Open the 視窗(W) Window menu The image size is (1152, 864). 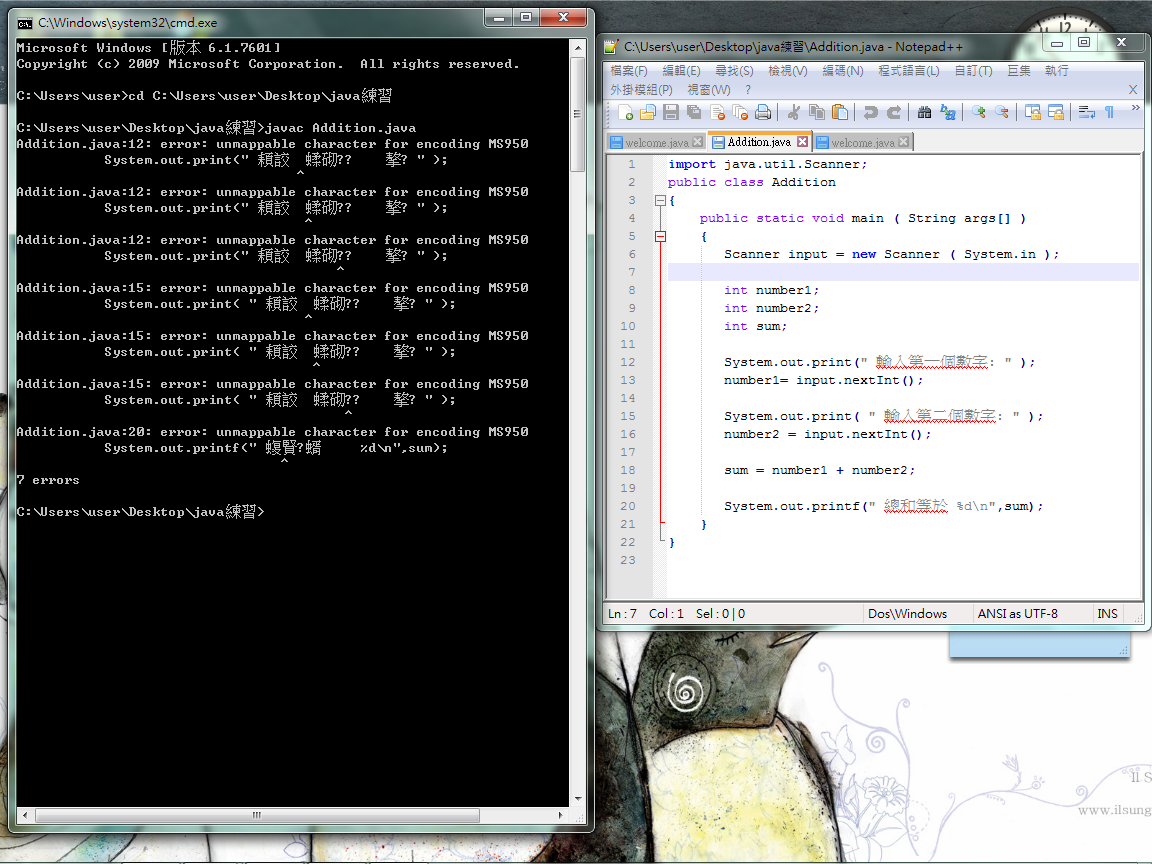[709, 90]
